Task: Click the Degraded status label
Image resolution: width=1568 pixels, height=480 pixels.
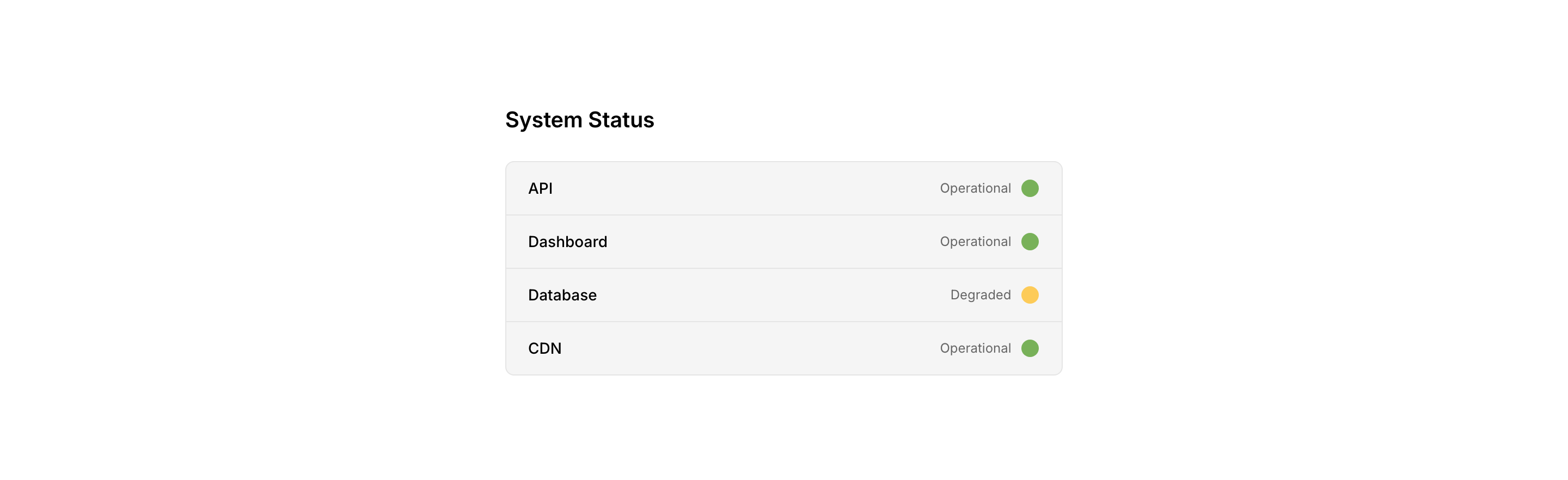Action: [980, 295]
